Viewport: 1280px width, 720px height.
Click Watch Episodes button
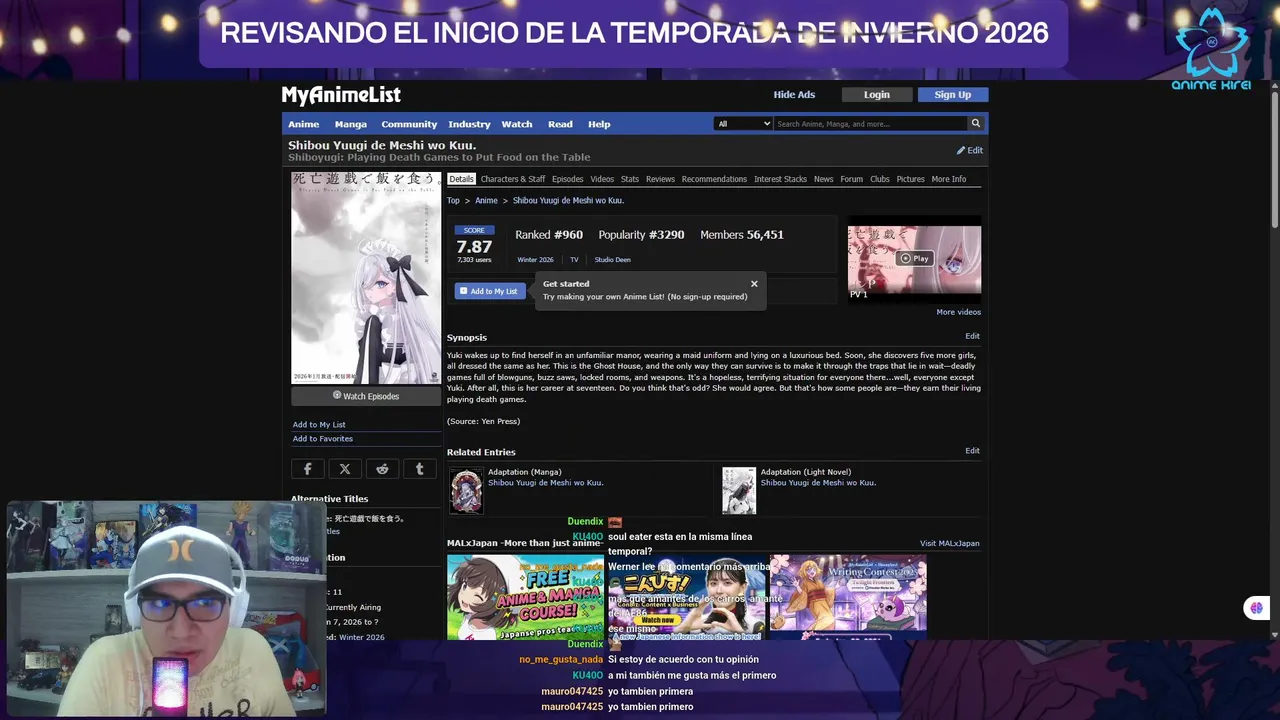coord(366,396)
